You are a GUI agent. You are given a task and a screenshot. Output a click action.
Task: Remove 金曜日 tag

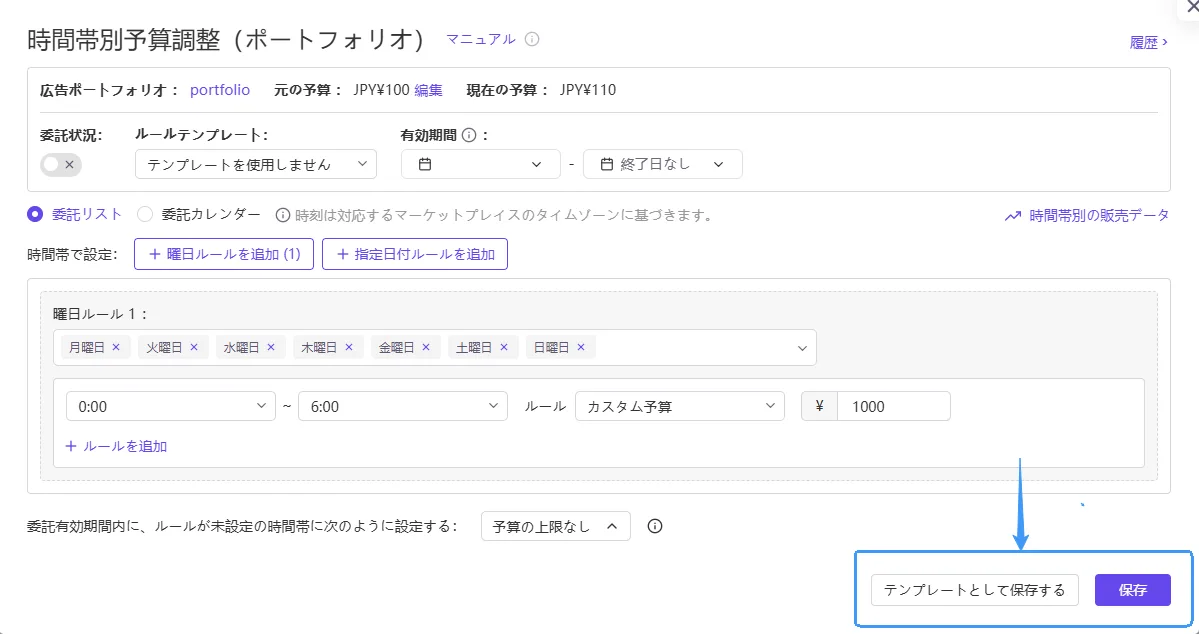426,347
